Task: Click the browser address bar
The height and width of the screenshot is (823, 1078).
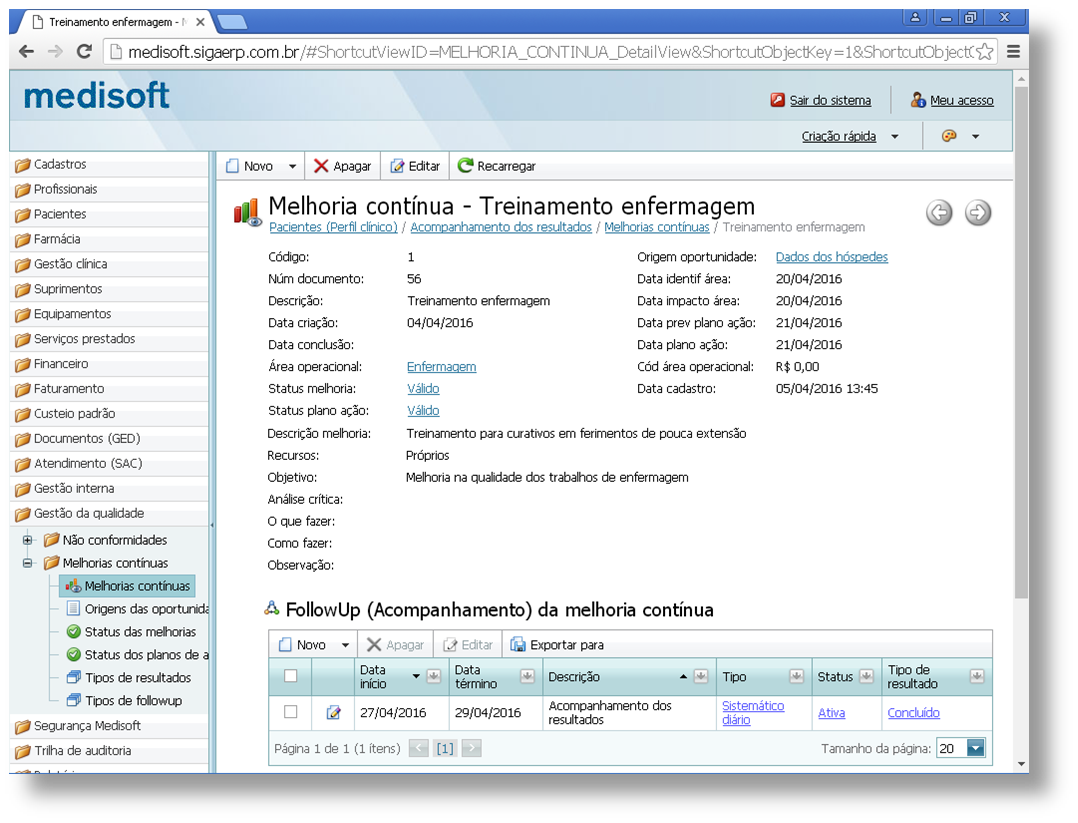Action: pos(540,52)
